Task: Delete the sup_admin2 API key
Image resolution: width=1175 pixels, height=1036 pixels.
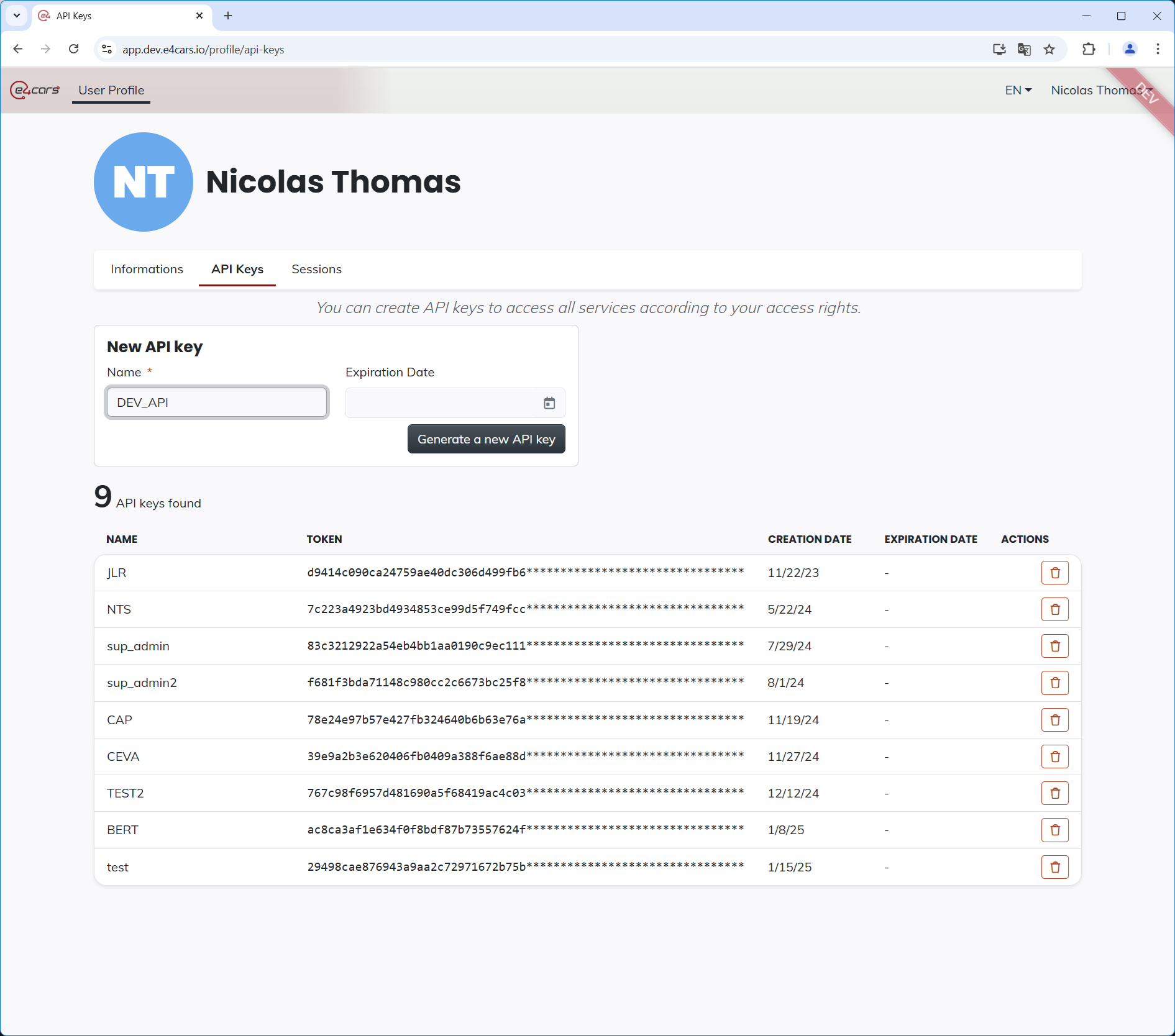Action: pyautogui.click(x=1054, y=683)
